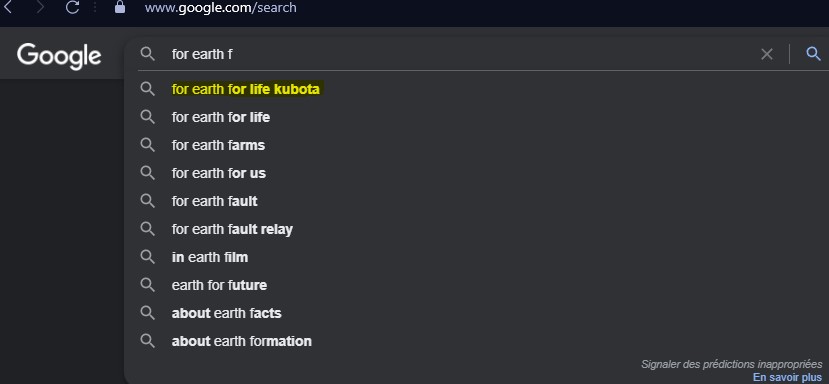
Task: Reload the page with the refresh icon
Action: [72, 7]
